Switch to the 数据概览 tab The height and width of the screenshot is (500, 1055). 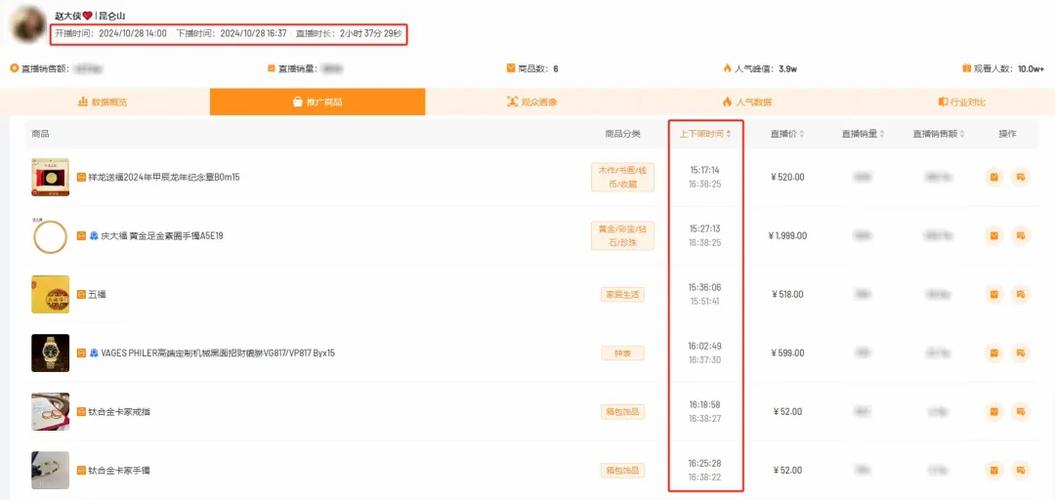point(103,102)
